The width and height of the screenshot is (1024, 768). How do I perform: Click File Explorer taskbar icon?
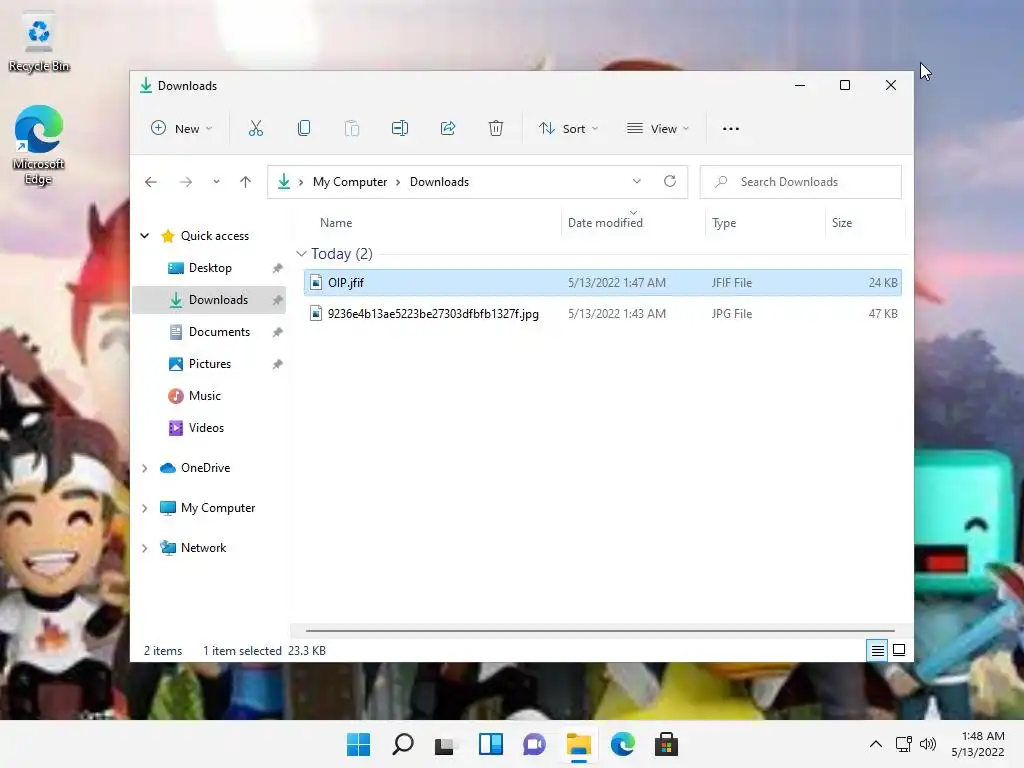[579, 744]
